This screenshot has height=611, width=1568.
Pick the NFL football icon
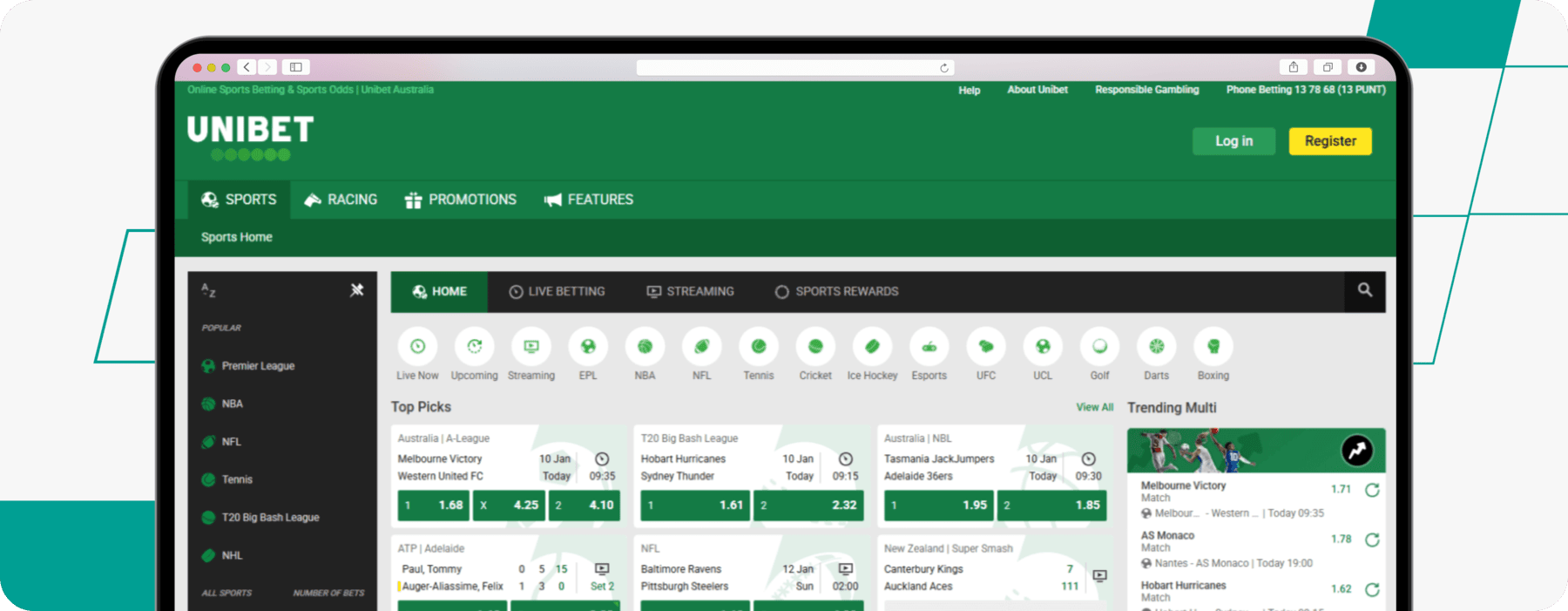[702, 346]
